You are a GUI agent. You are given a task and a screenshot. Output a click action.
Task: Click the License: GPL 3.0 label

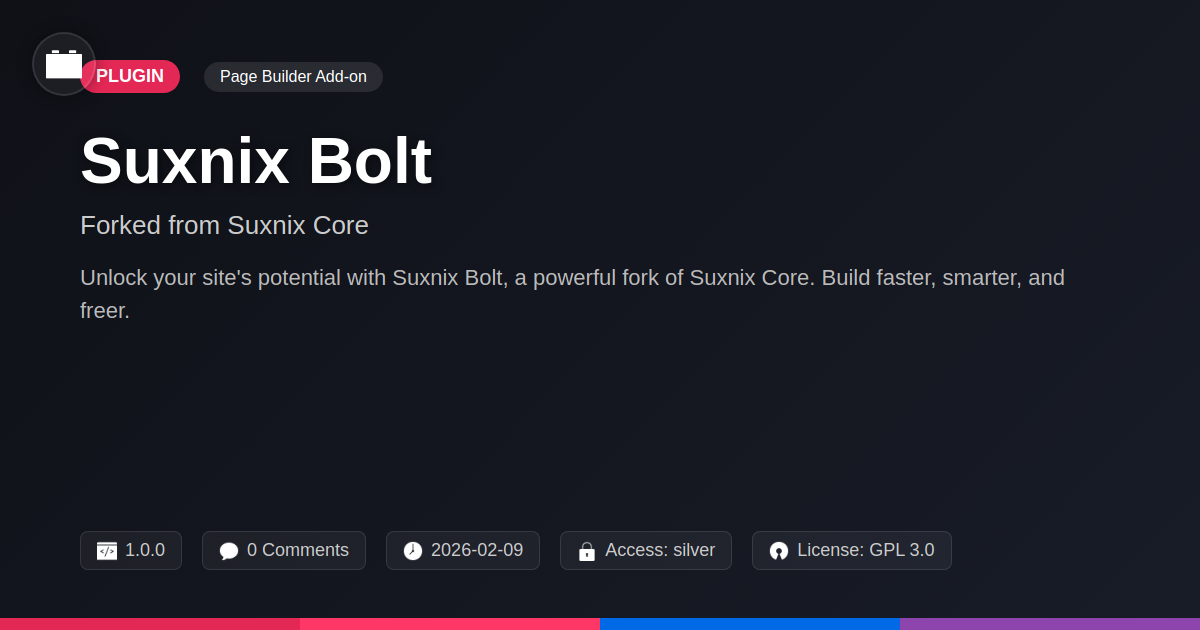pos(866,550)
